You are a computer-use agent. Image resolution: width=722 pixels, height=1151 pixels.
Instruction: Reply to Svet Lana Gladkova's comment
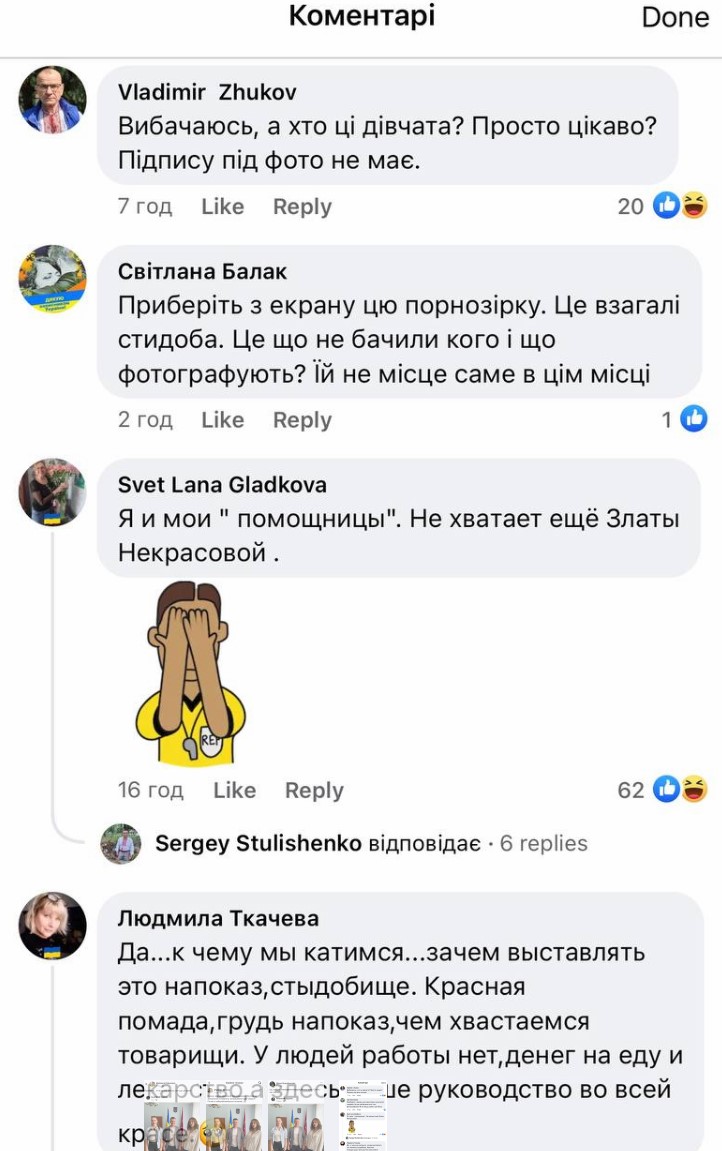click(314, 790)
